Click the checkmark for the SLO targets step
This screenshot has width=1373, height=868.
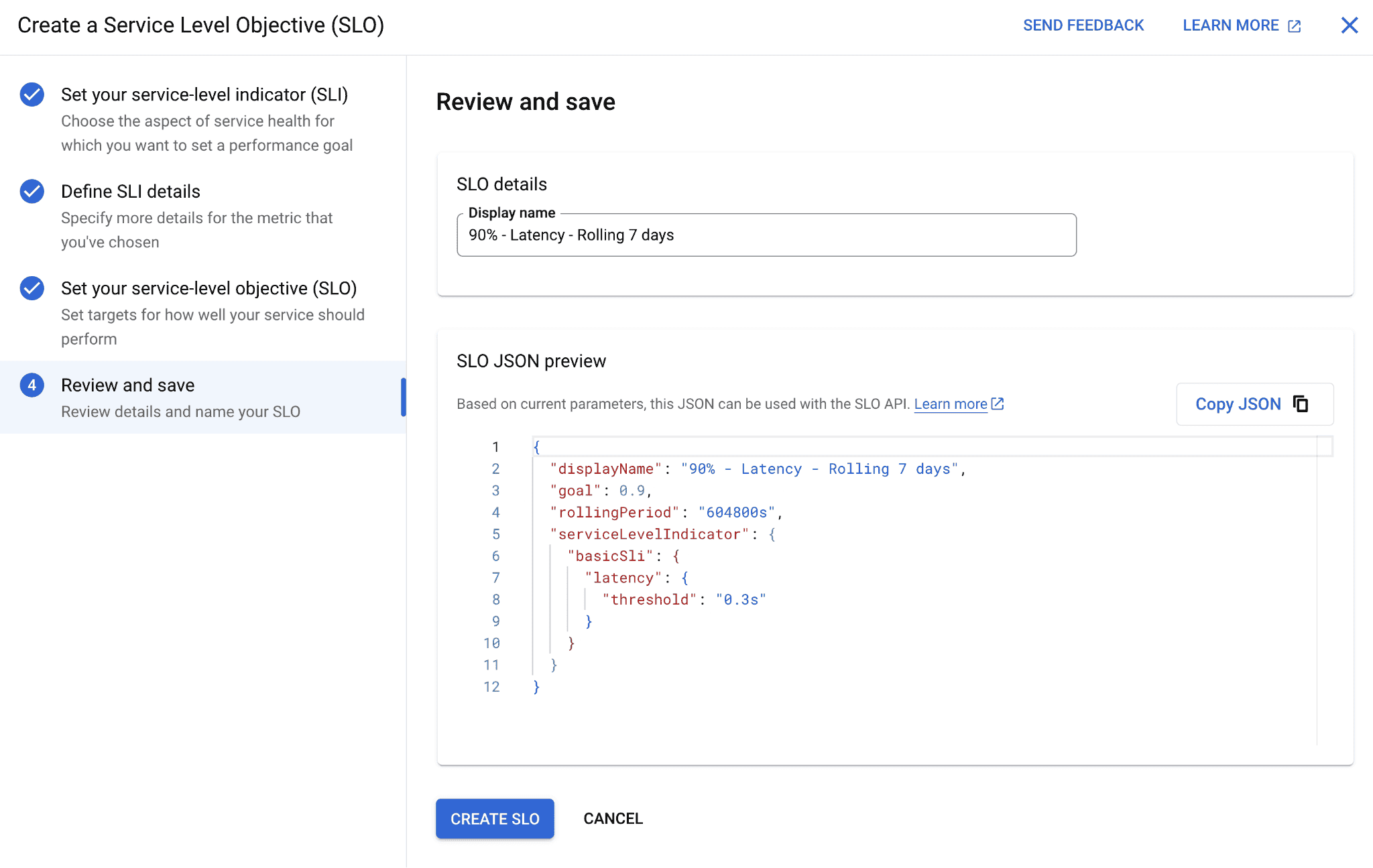point(31,288)
